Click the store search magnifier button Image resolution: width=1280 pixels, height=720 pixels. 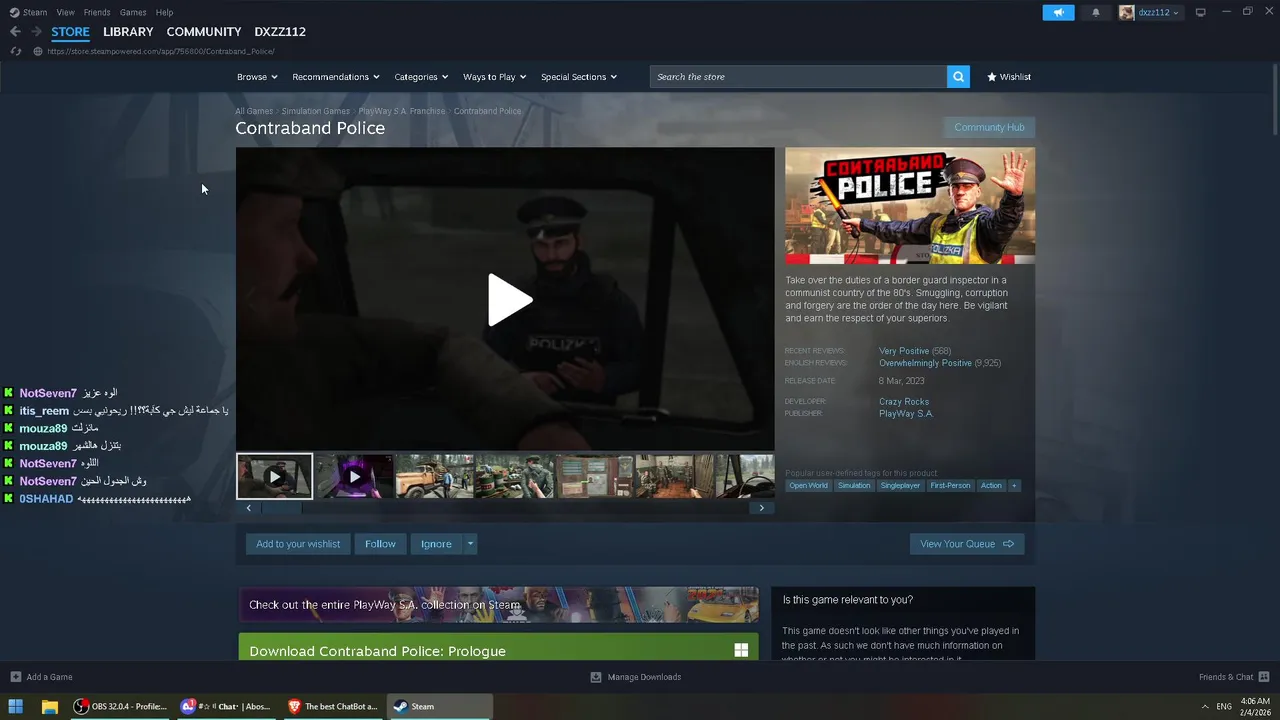(958, 77)
